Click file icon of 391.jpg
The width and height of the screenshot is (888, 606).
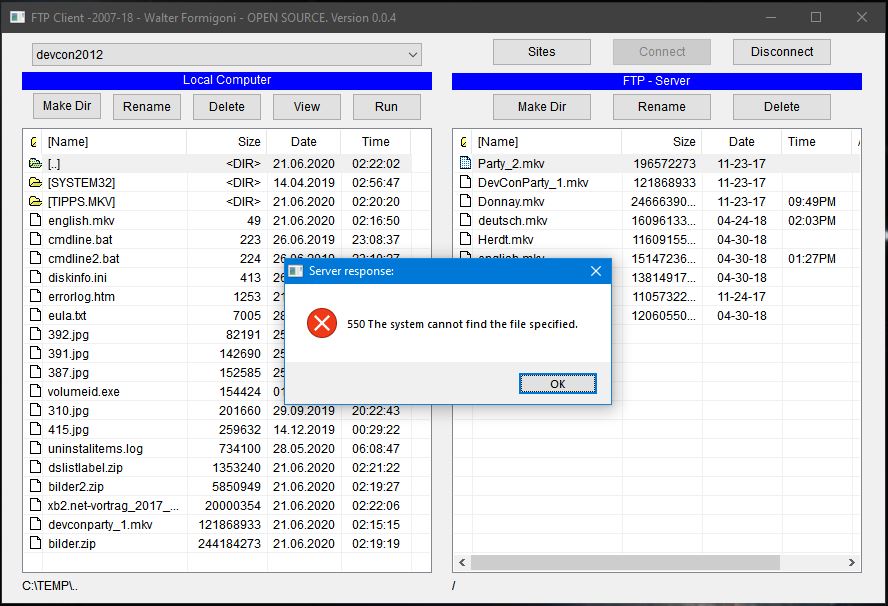(x=35, y=353)
